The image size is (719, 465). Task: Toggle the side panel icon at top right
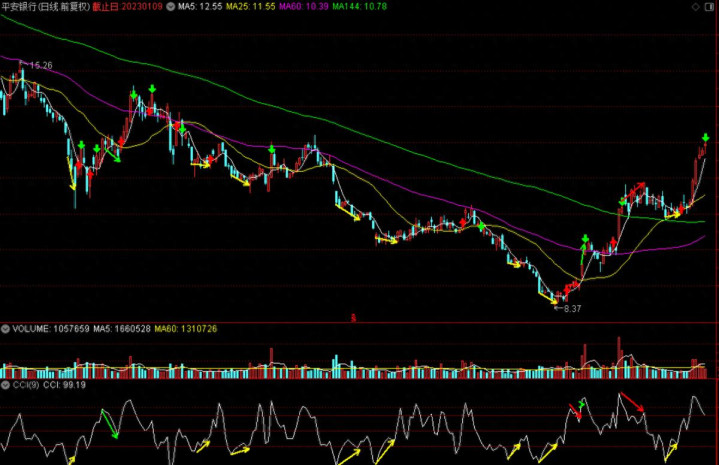point(709,6)
